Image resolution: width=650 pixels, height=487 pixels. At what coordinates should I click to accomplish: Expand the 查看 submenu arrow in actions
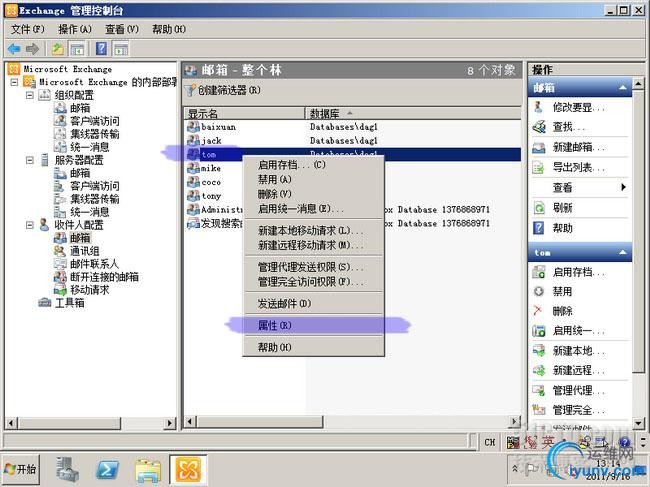click(623, 187)
